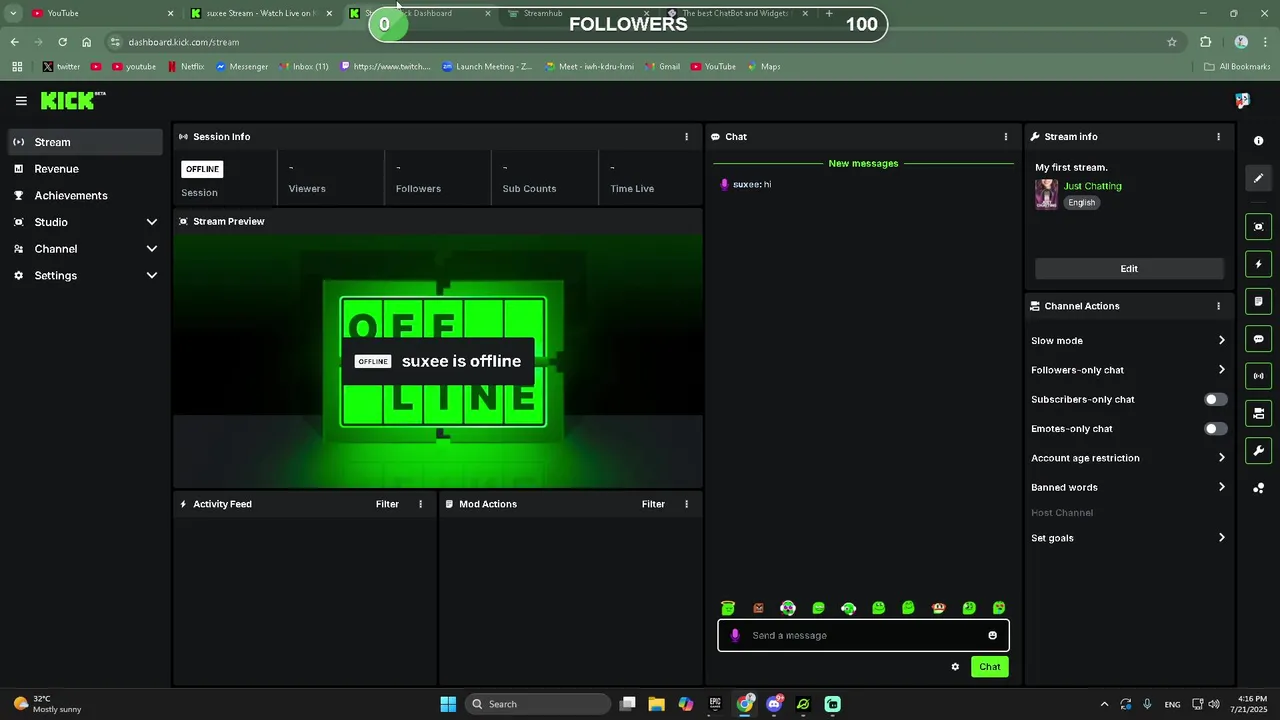Open Channel Actions three-dot menu
Screen dimensions: 1280x720
(1218, 306)
